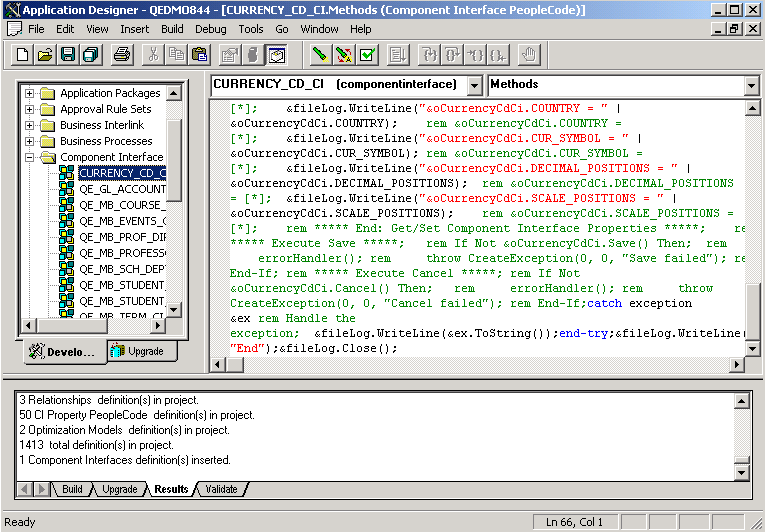765x532 pixels.
Task: Expand the Business Interlink node
Action: point(29,125)
